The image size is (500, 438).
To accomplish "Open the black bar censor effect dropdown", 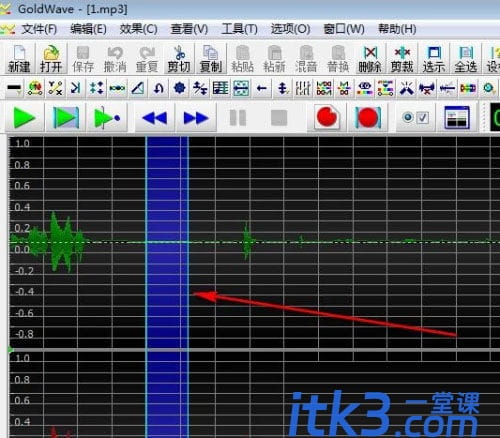I will [x=14, y=88].
